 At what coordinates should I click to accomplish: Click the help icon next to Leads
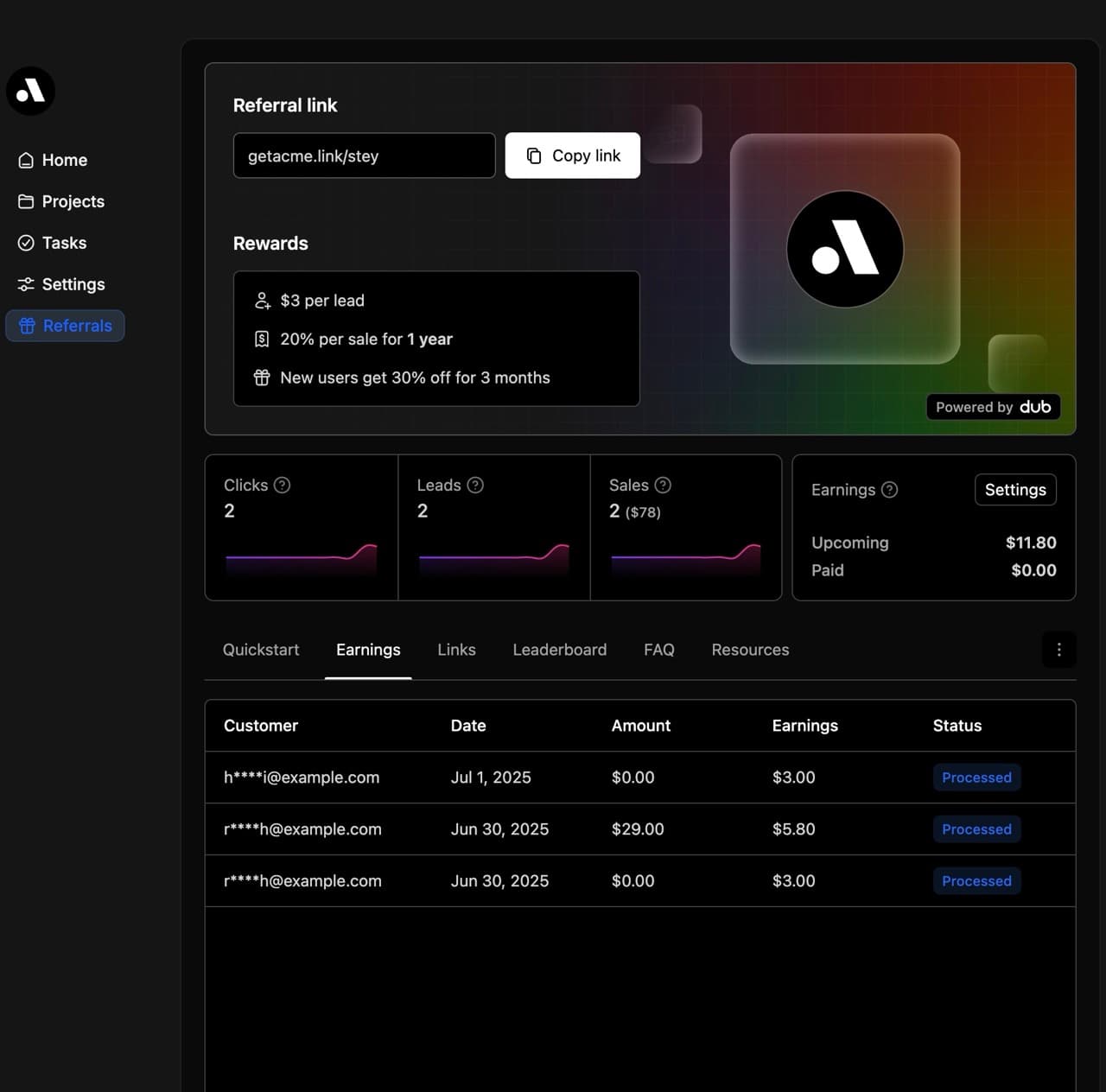tap(475, 485)
